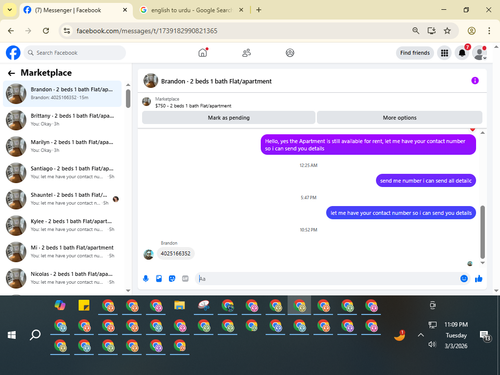Open a new browser tab

(x=259, y=10)
